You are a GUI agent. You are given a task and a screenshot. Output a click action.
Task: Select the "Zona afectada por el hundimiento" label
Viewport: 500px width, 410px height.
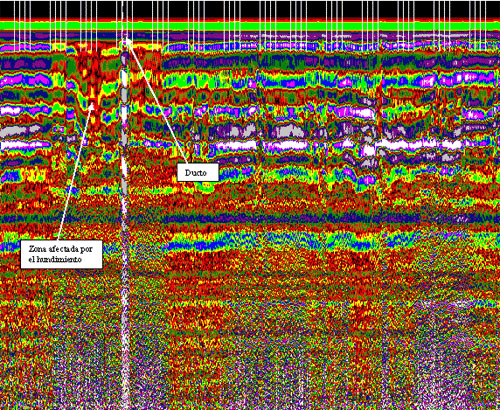point(61,254)
